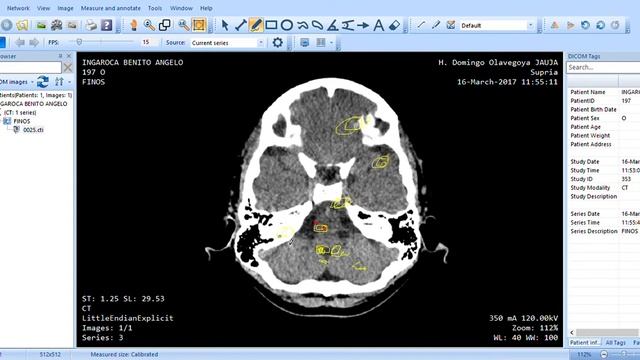Viewport: 640px width, 360px height.
Task: Click the rotate left icon
Action: 585,25
